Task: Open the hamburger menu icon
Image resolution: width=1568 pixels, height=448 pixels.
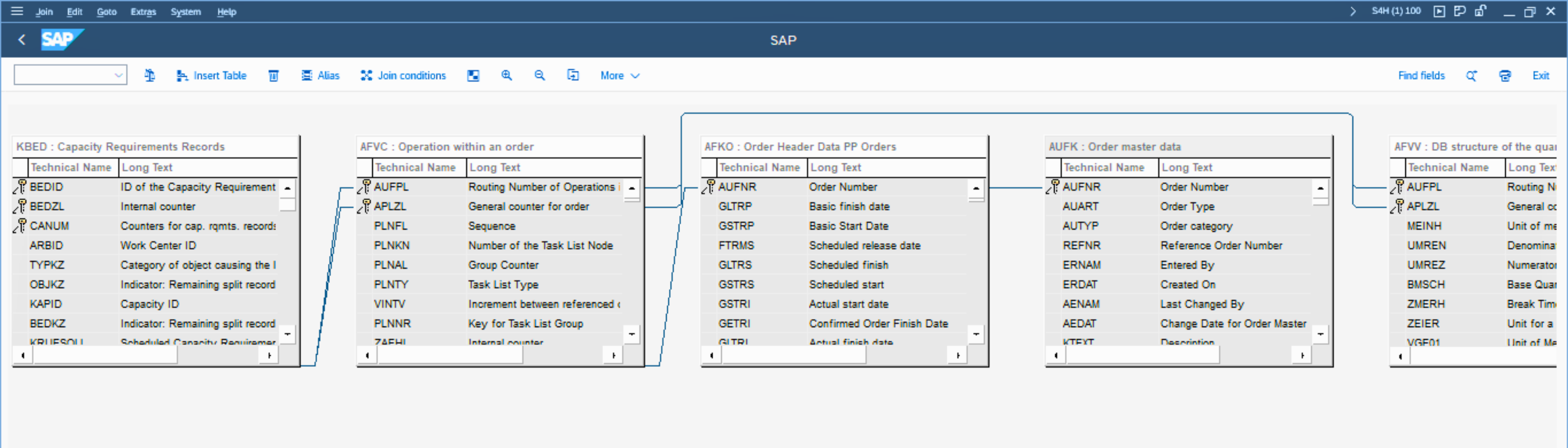Action: point(17,11)
